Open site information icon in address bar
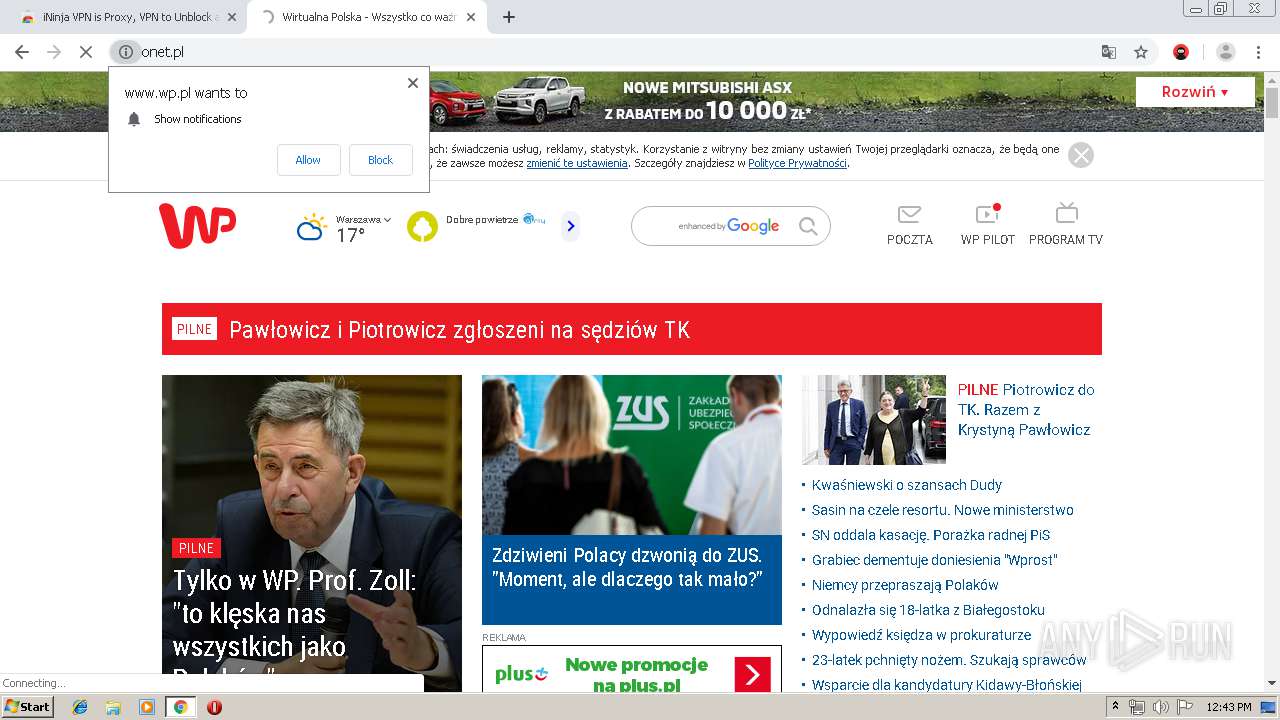Viewport: 1280px width, 720px height. click(x=126, y=52)
